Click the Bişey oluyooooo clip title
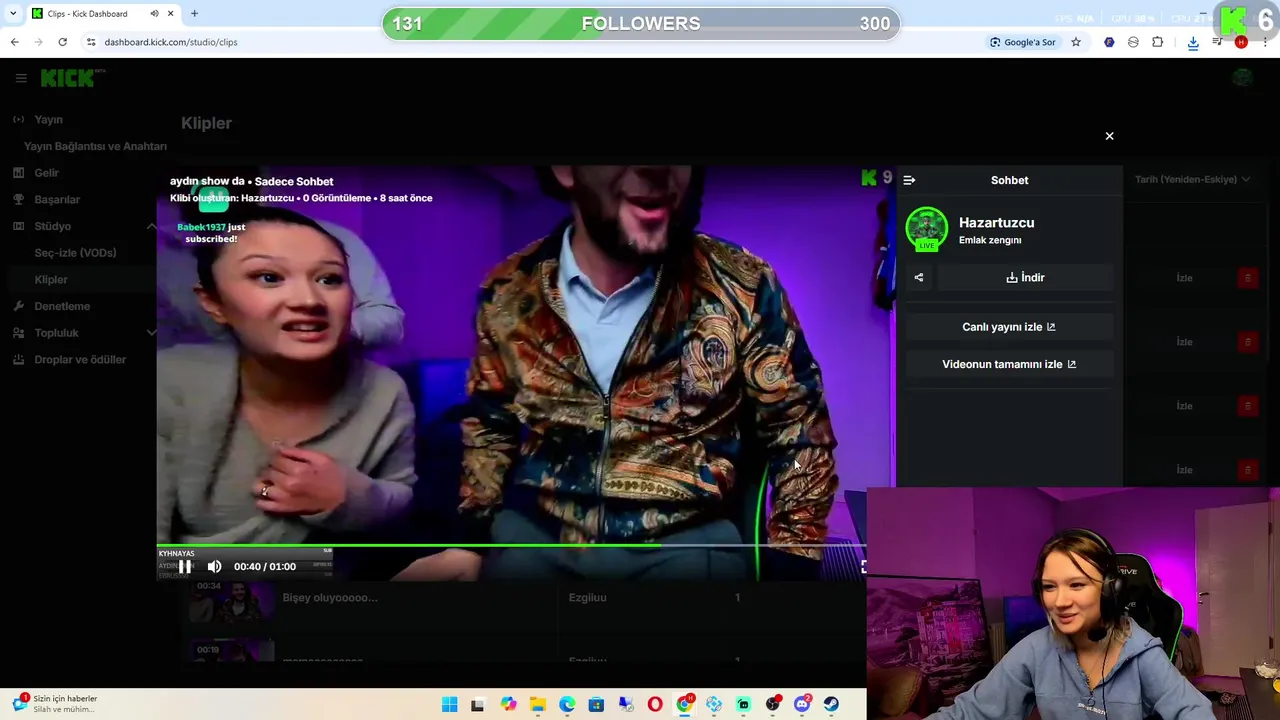The width and height of the screenshot is (1280, 720). [330, 597]
